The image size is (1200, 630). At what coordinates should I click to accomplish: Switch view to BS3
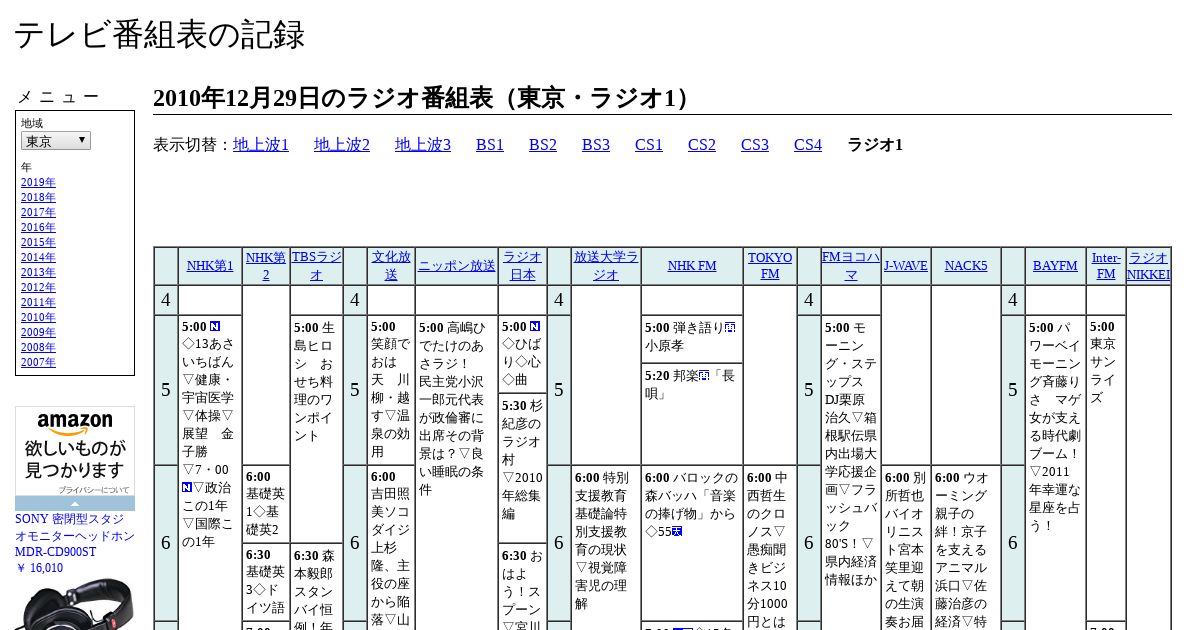596,145
